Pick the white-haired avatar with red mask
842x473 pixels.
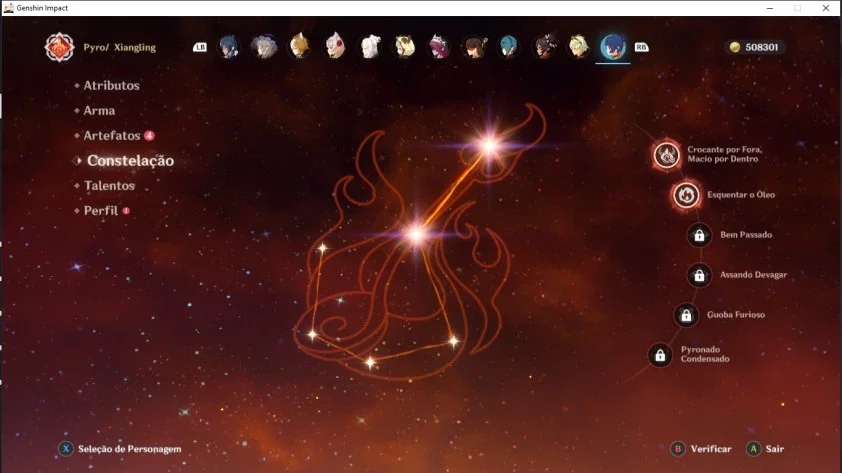point(335,47)
